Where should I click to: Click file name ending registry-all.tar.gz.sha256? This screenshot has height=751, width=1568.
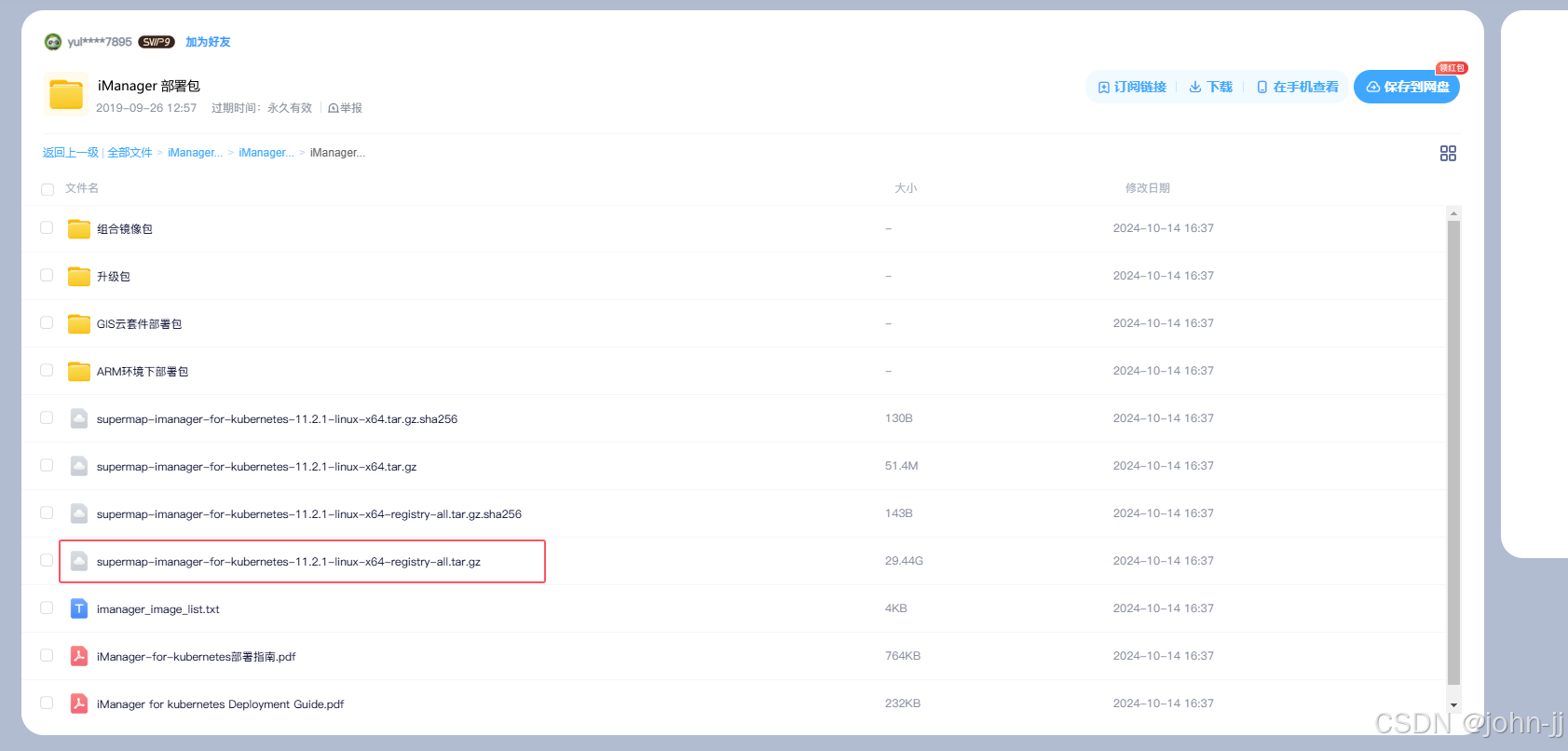[x=309, y=514]
